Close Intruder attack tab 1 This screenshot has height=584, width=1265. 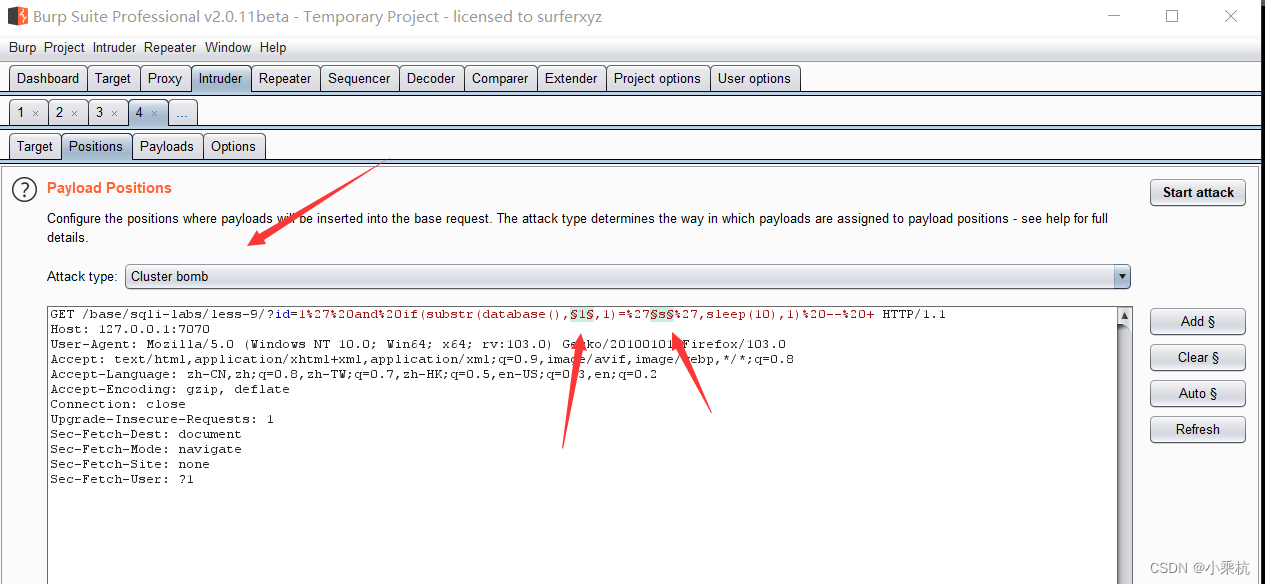35,113
